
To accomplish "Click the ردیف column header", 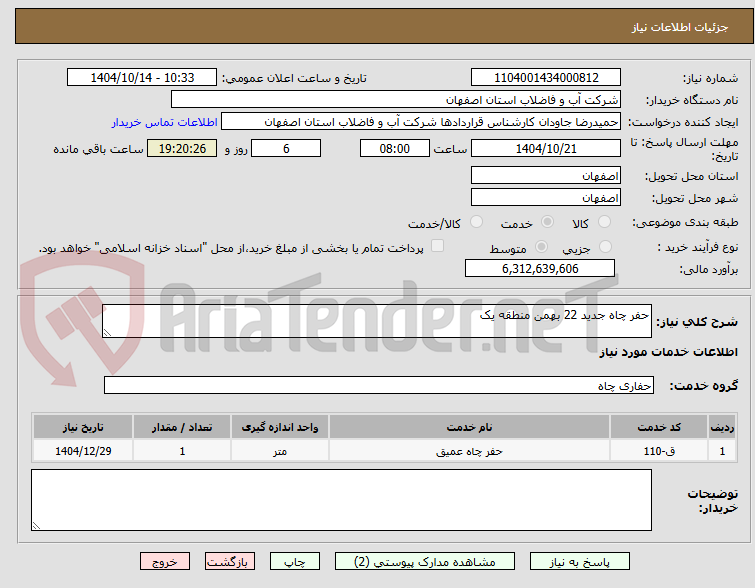I will pos(722,427).
